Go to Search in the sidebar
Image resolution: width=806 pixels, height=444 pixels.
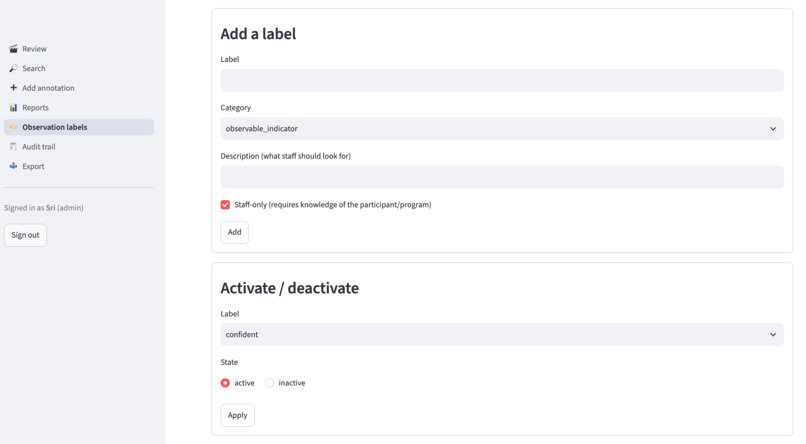tap(79, 68)
